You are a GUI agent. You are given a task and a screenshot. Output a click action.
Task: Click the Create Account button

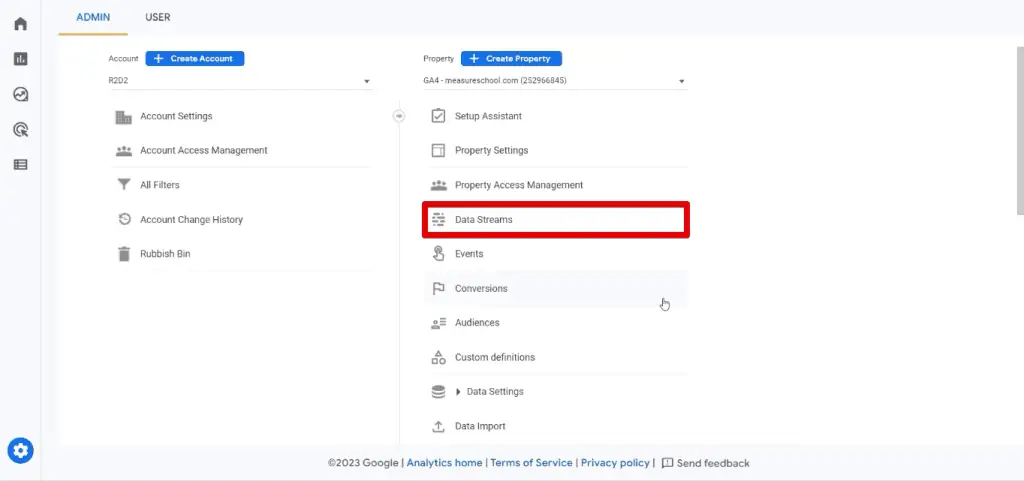[x=195, y=59]
